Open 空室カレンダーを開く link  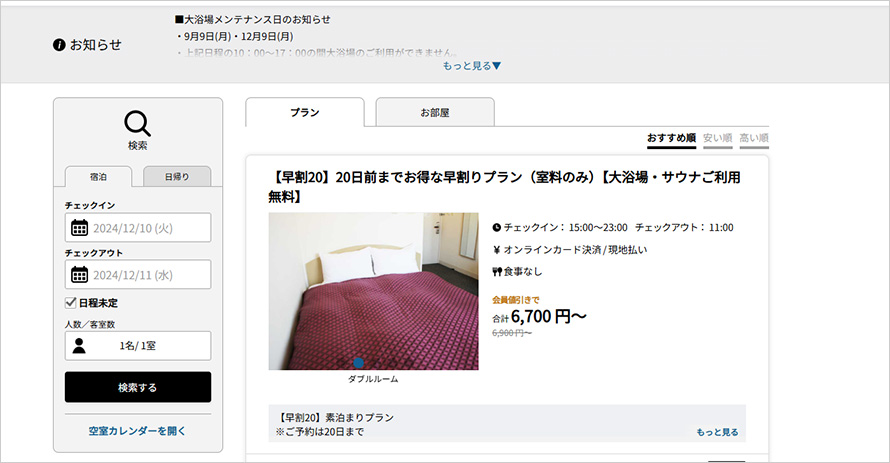click(x=137, y=431)
